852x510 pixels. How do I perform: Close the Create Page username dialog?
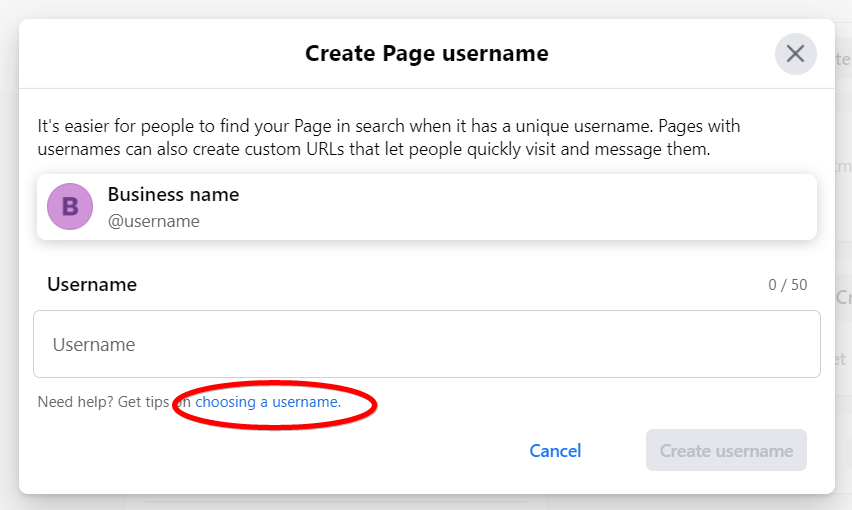tap(795, 54)
